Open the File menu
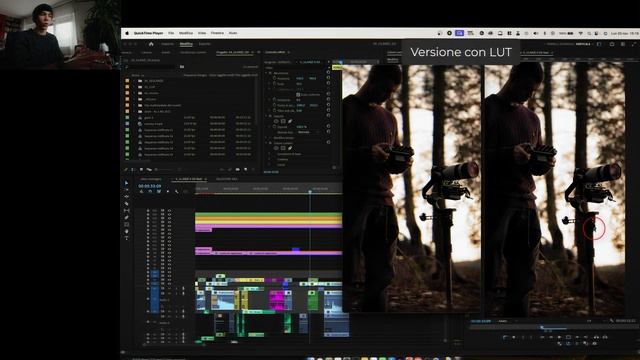Image resolution: width=640 pixels, height=360 pixels. 171,33
